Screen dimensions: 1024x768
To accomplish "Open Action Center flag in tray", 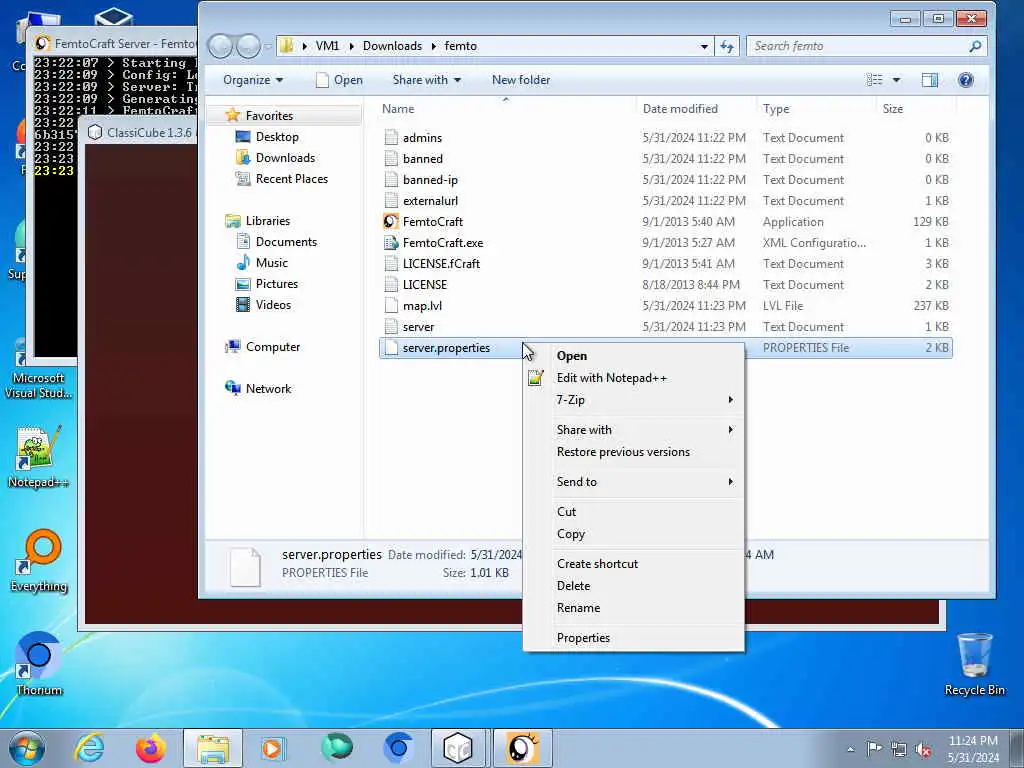I will coord(874,749).
